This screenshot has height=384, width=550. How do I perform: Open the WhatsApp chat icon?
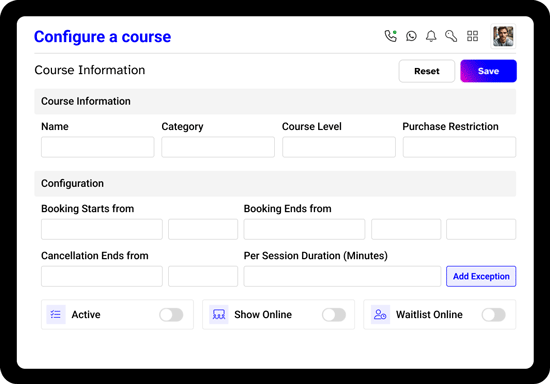click(411, 36)
